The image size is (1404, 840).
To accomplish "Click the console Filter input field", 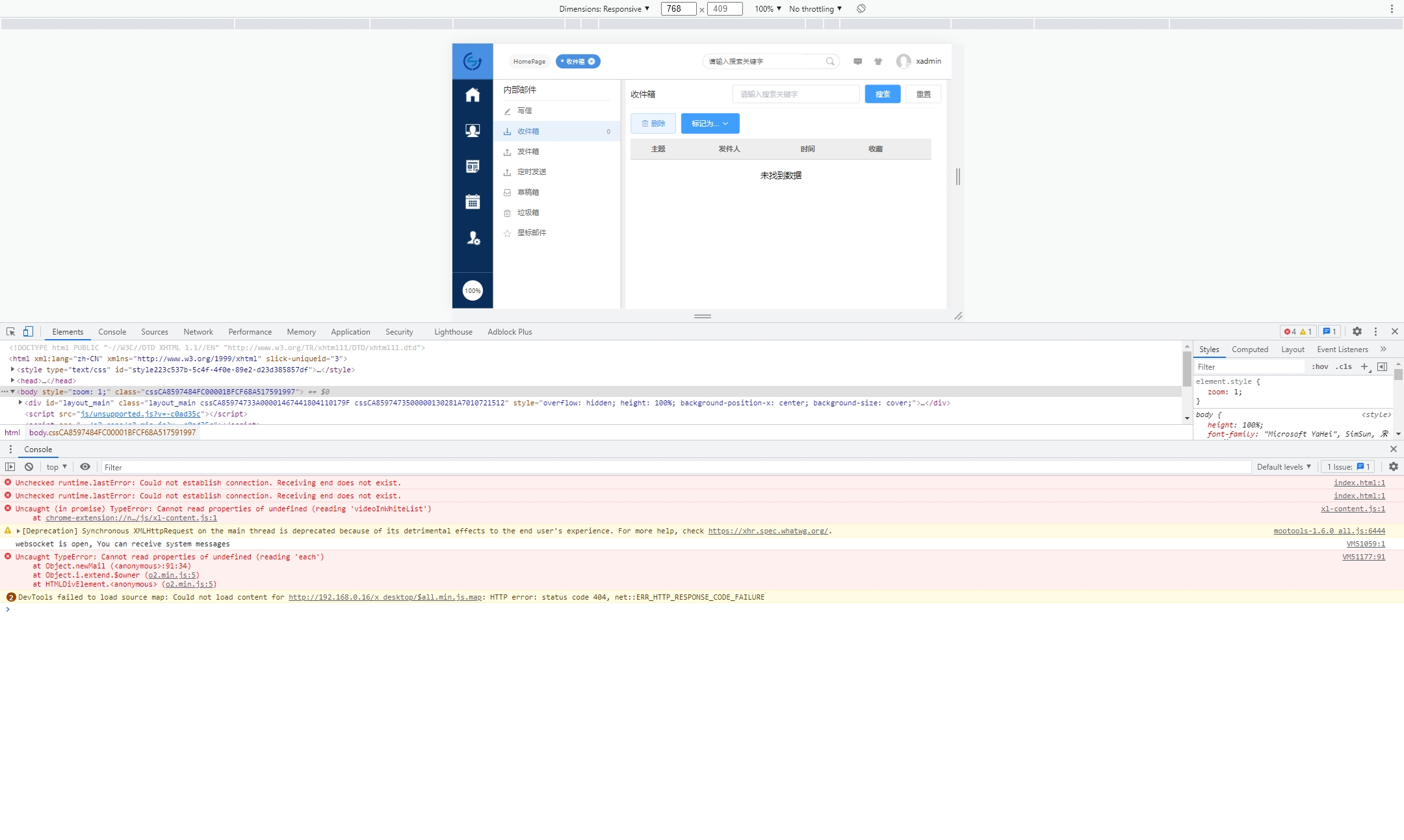I will [x=676, y=467].
